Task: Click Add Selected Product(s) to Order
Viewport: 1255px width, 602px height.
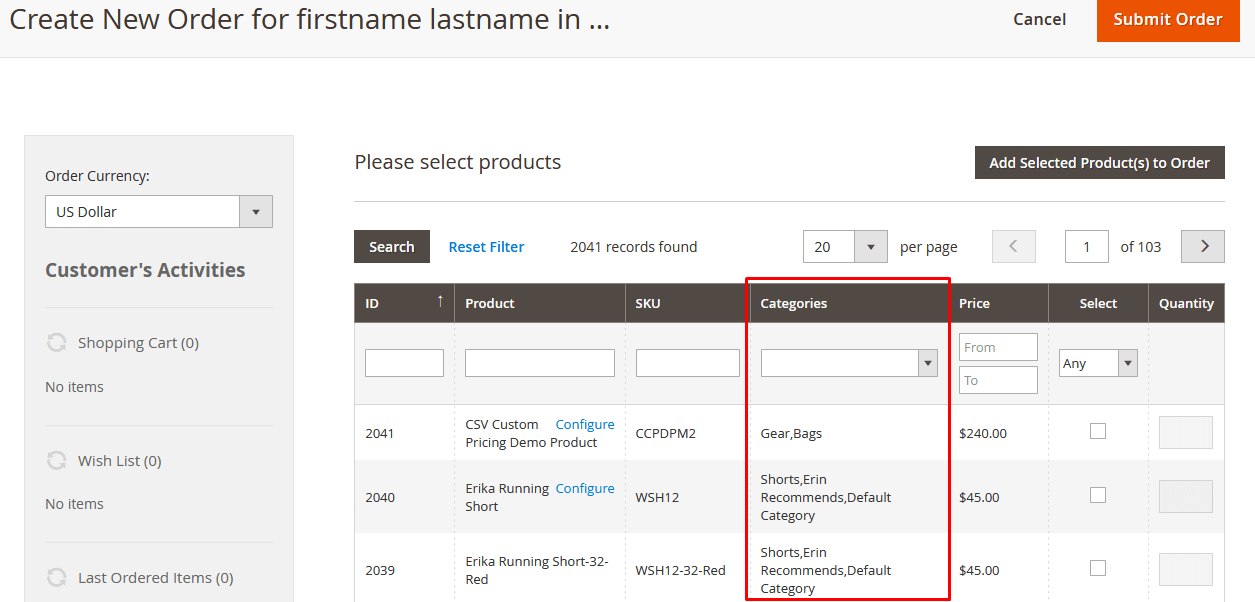Action: 1099,163
